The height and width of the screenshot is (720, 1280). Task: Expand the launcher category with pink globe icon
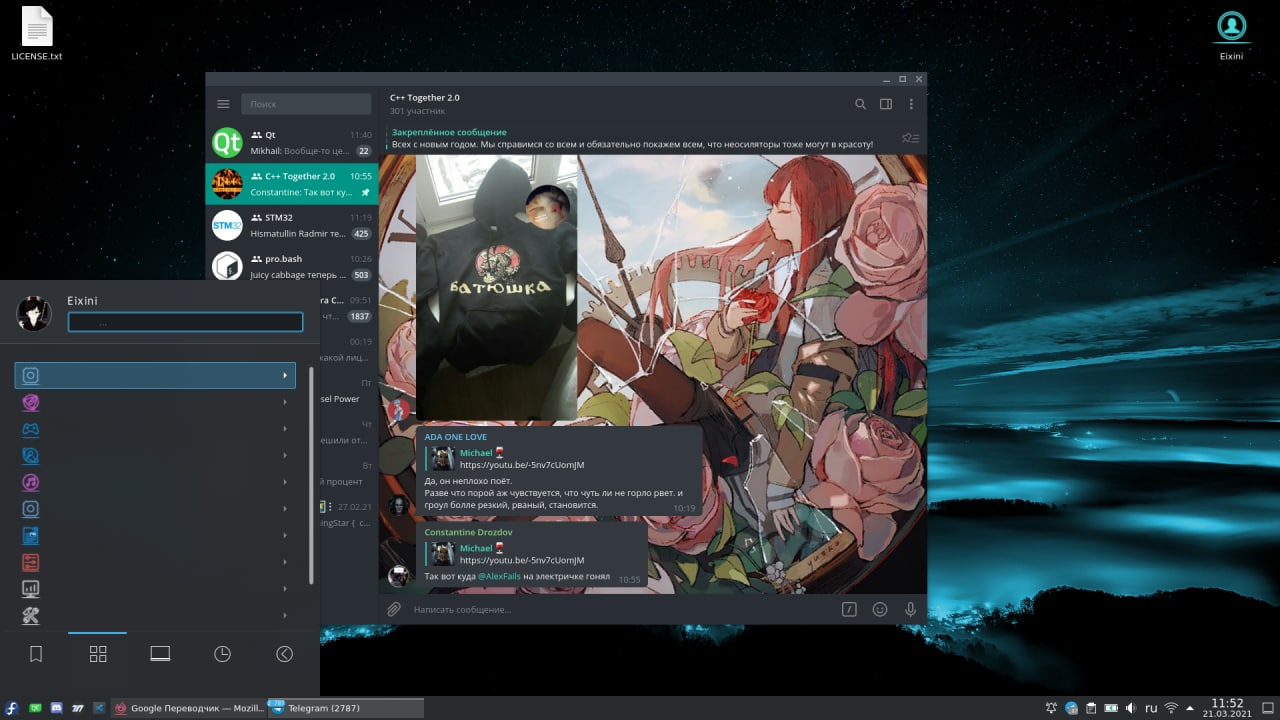(155, 402)
